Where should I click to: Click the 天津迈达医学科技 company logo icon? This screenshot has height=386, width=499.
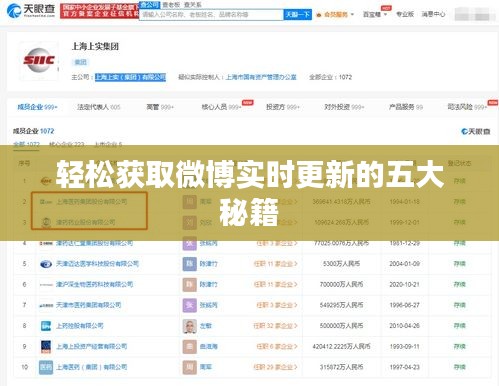coord(46,264)
